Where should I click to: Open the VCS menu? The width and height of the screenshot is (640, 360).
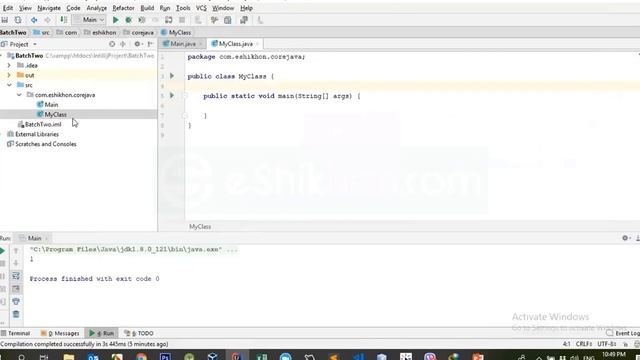click(x=201, y=8)
